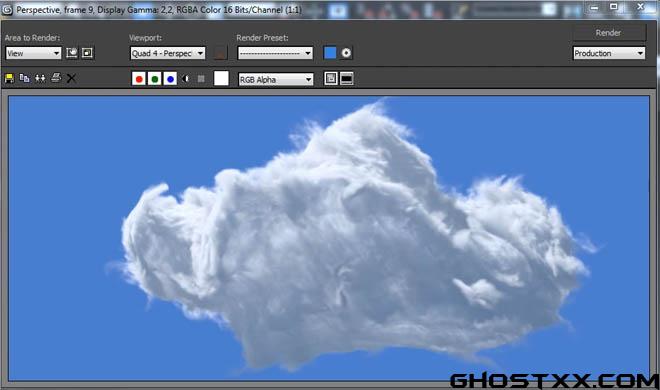Open the Production render mode dropdown
The image size is (660, 390).
tap(609, 53)
